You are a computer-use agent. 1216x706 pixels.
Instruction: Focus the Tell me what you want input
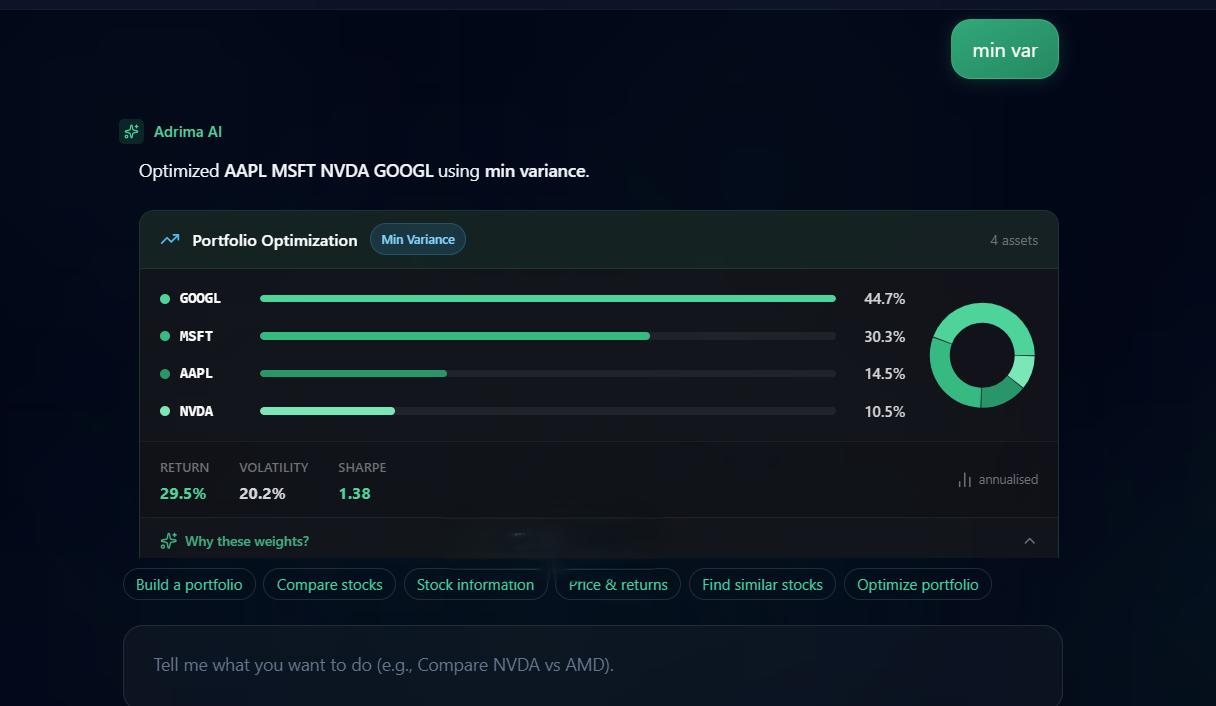click(x=593, y=665)
